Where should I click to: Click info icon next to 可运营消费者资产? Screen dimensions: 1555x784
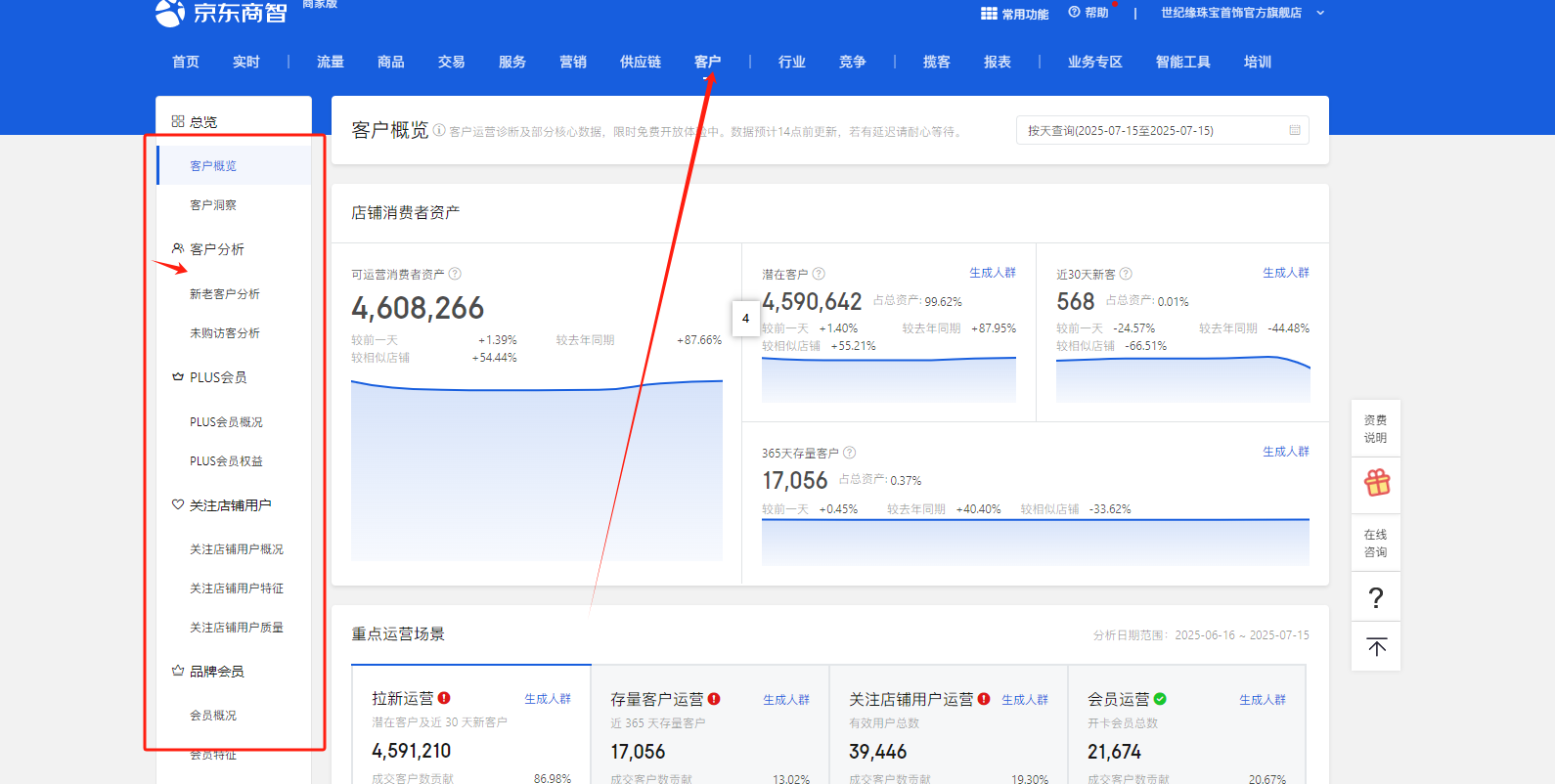click(x=455, y=275)
